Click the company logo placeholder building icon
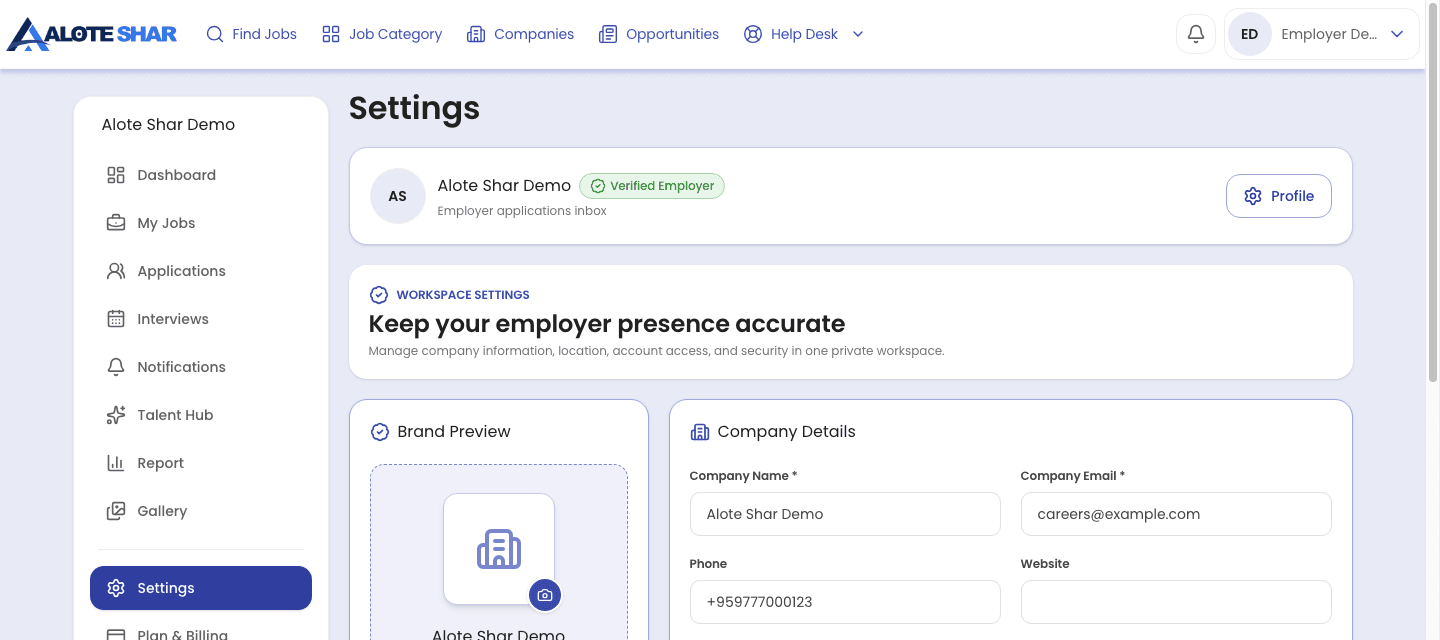Image resolution: width=1440 pixels, height=640 pixels. click(499, 549)
